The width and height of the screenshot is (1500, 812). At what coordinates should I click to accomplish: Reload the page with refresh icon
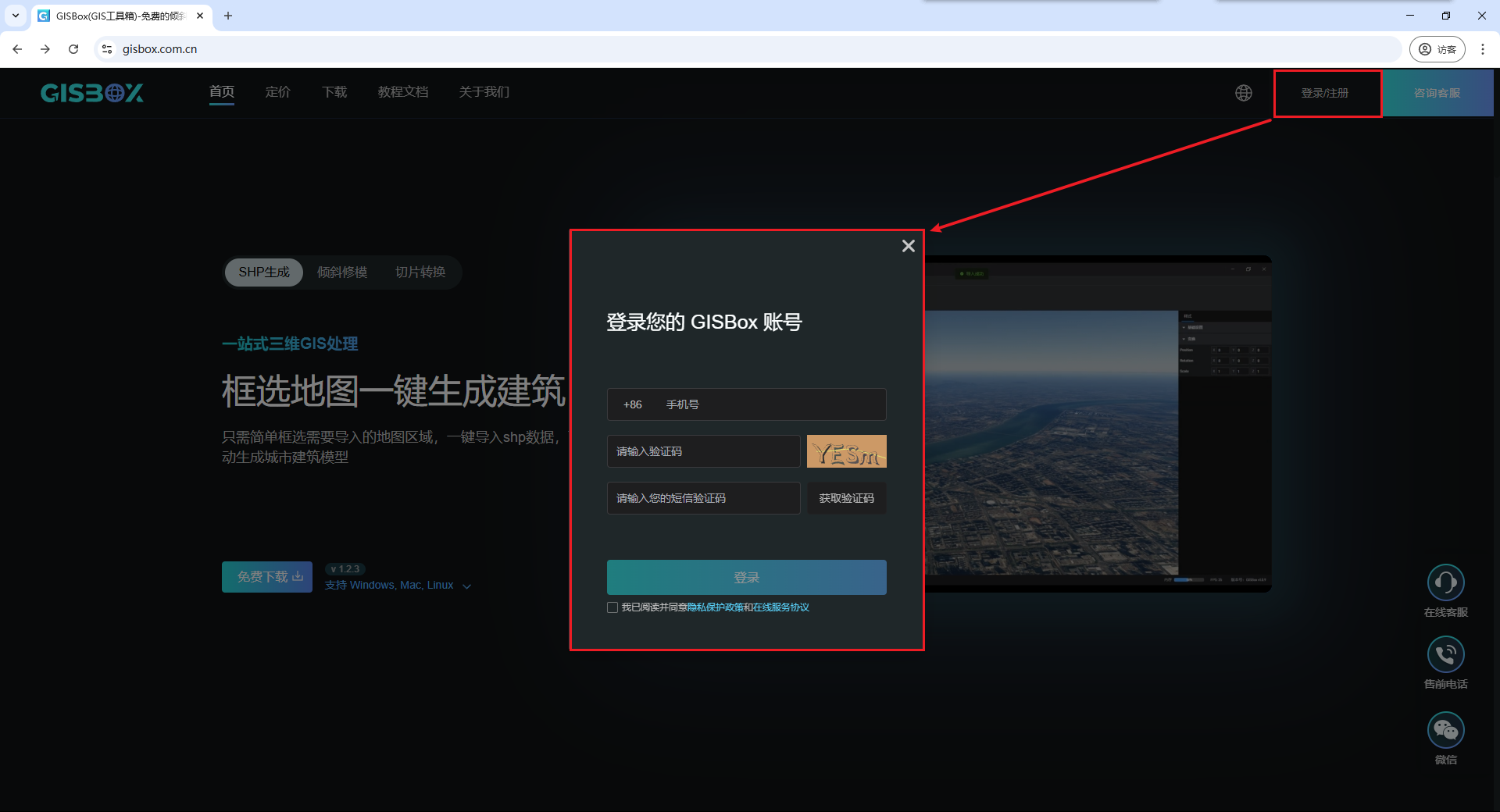73,48
